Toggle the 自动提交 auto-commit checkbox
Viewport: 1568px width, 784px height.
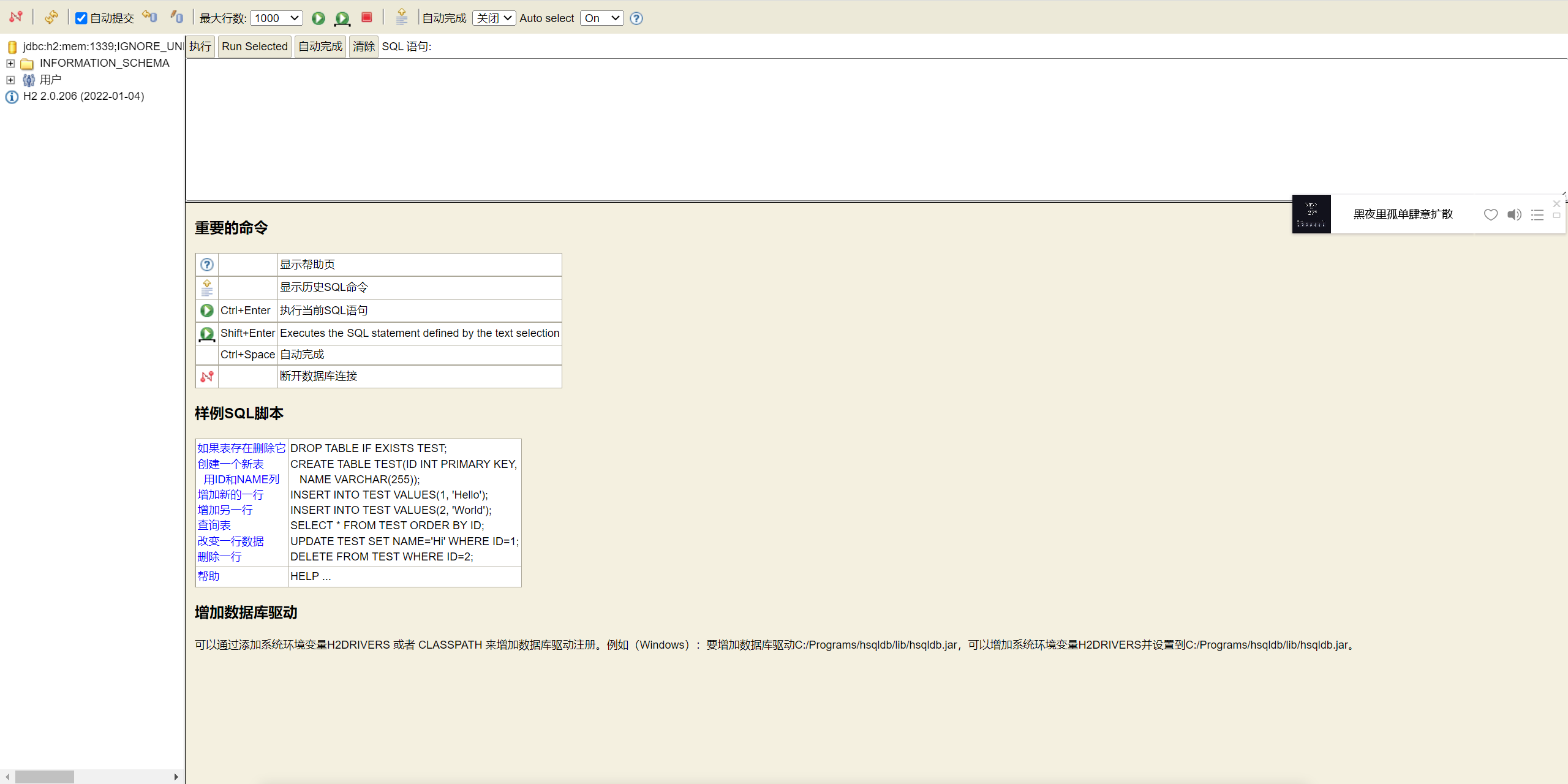tap(81, 18)
